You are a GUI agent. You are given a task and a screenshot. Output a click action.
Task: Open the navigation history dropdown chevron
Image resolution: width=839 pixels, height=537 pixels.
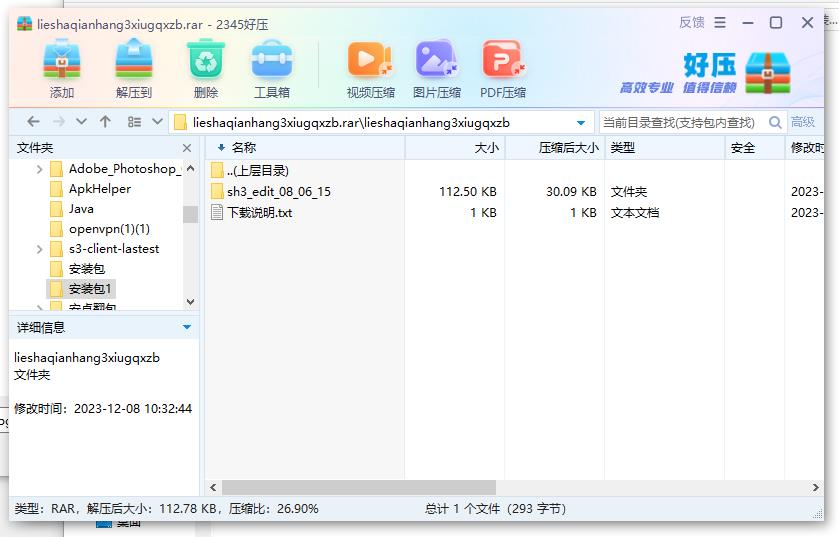click(81, 122)
